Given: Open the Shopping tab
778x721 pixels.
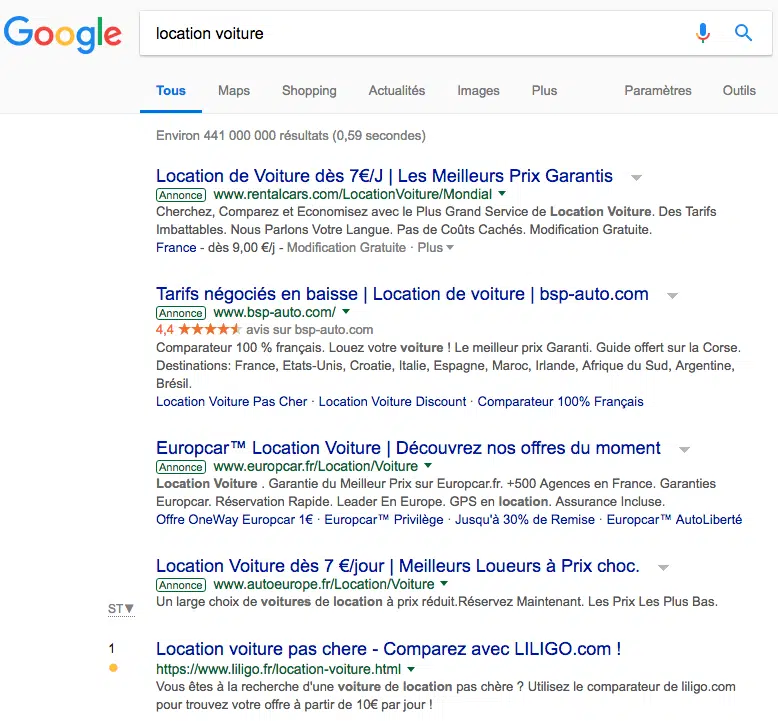Looking at the screenshot, I should (x=309, y=91).
